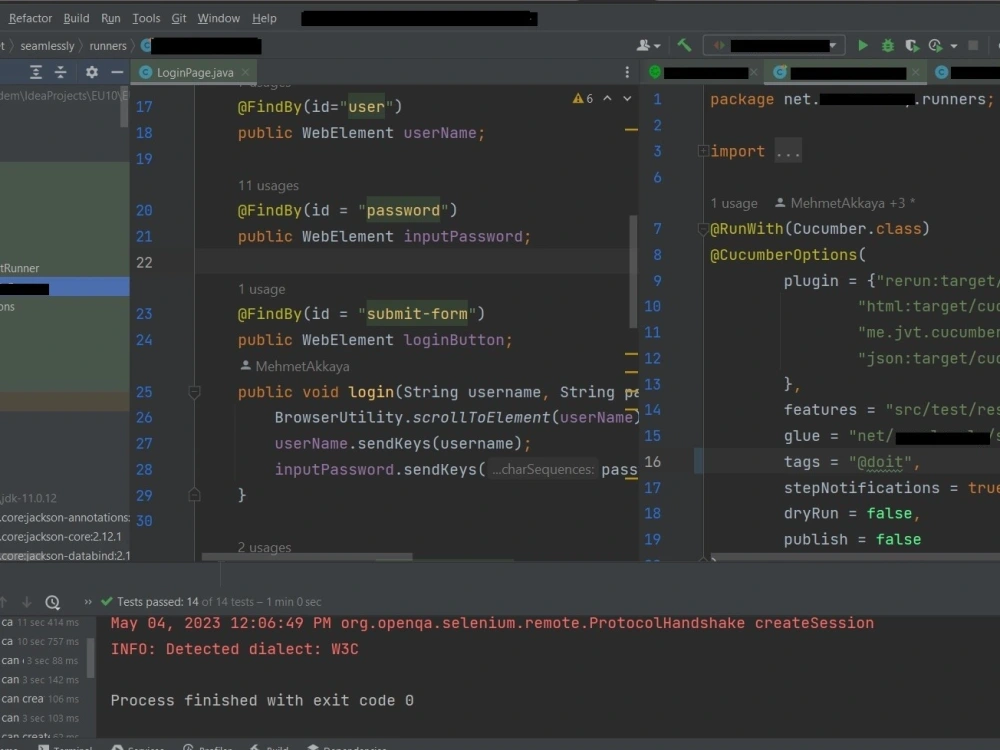Open the Tools menu
Viewport: 1000px width, 750px height.
pos(146,18)
